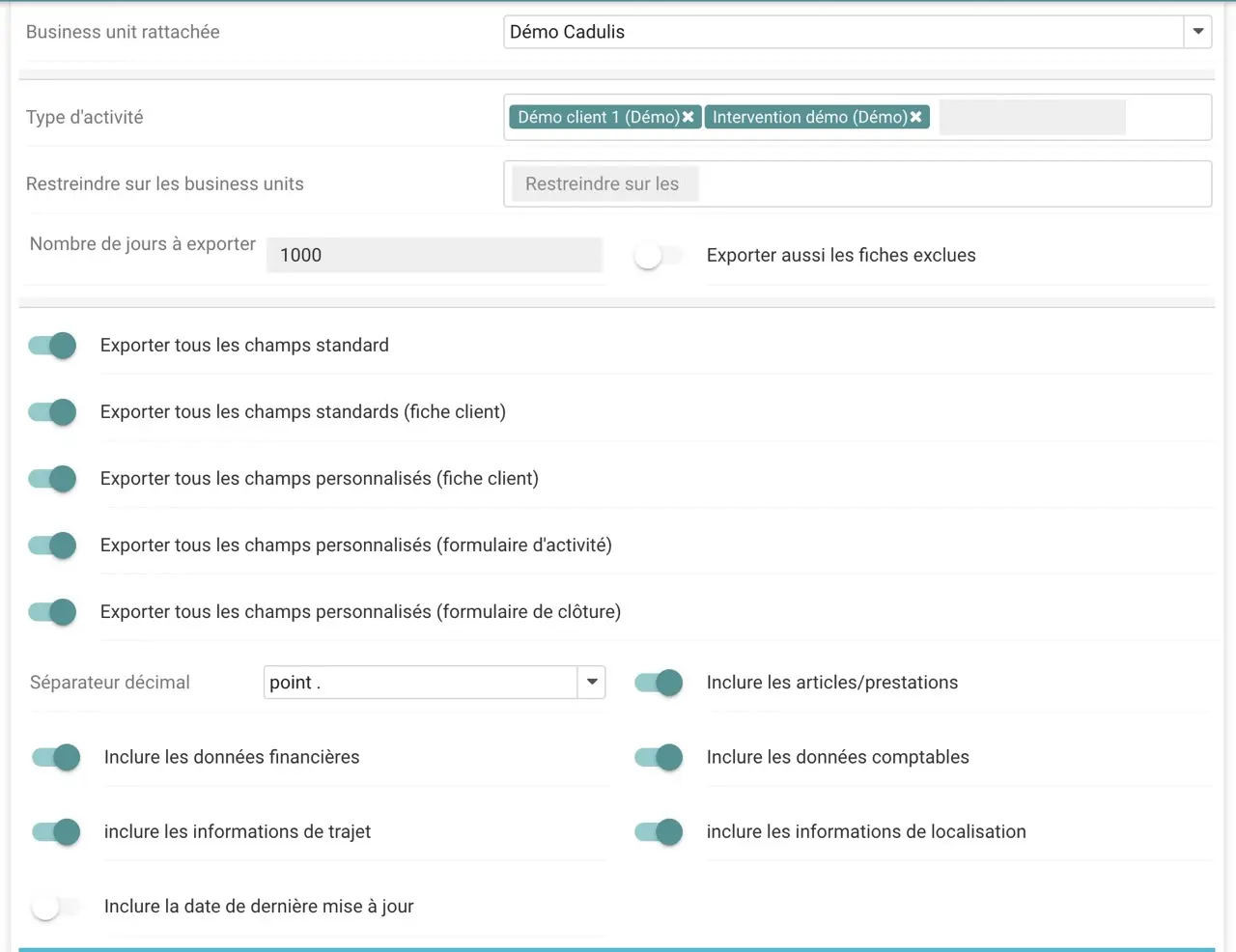This screenshot has width=1236, height=952.
Task: Expand the Séparateur décimal dropdown arrow
Action: (592, 682)
